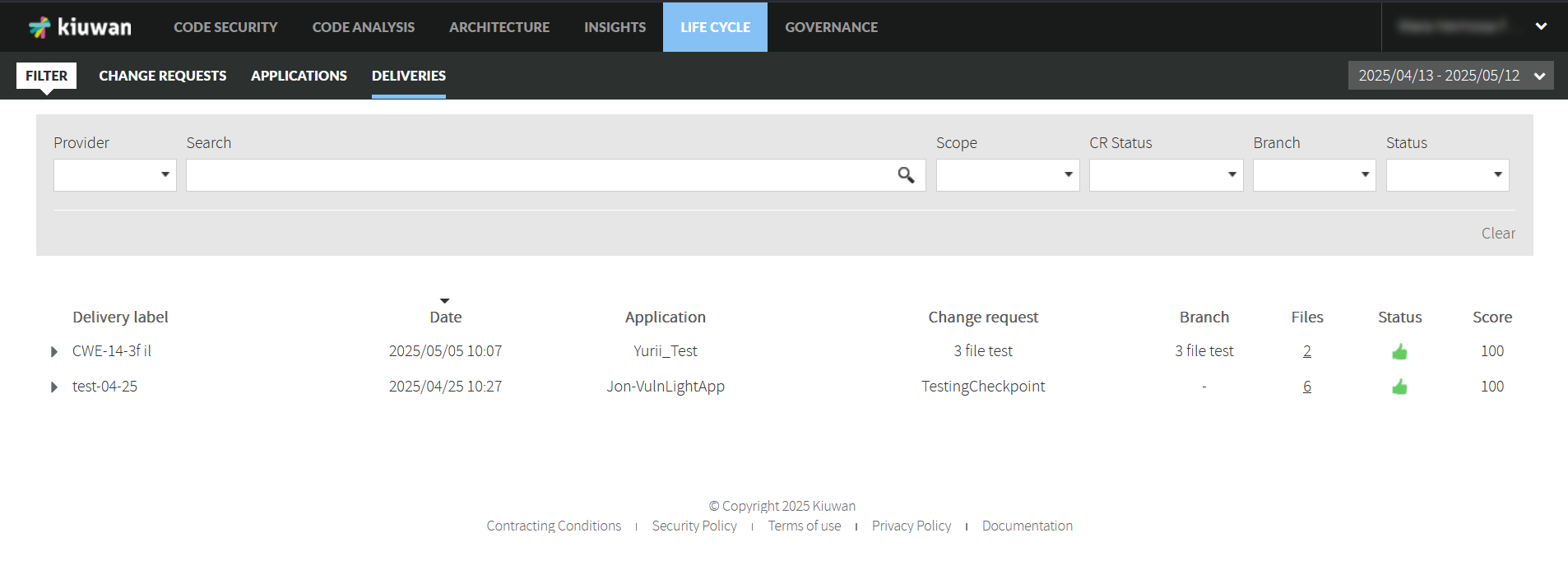Image resolution: width=1568 pixels, height=570 pixels.
Task: Toggle the FILTER panel button
Action: tap(46, 76)
